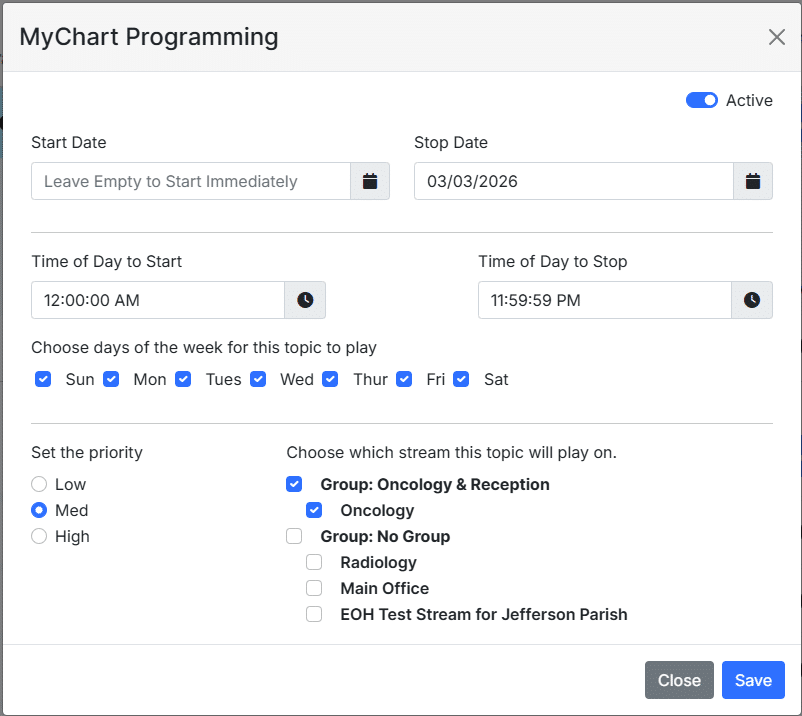Uncheck the Sun day checkbox
The width and height of the screenshot is (802, 716).
[43, 379]
